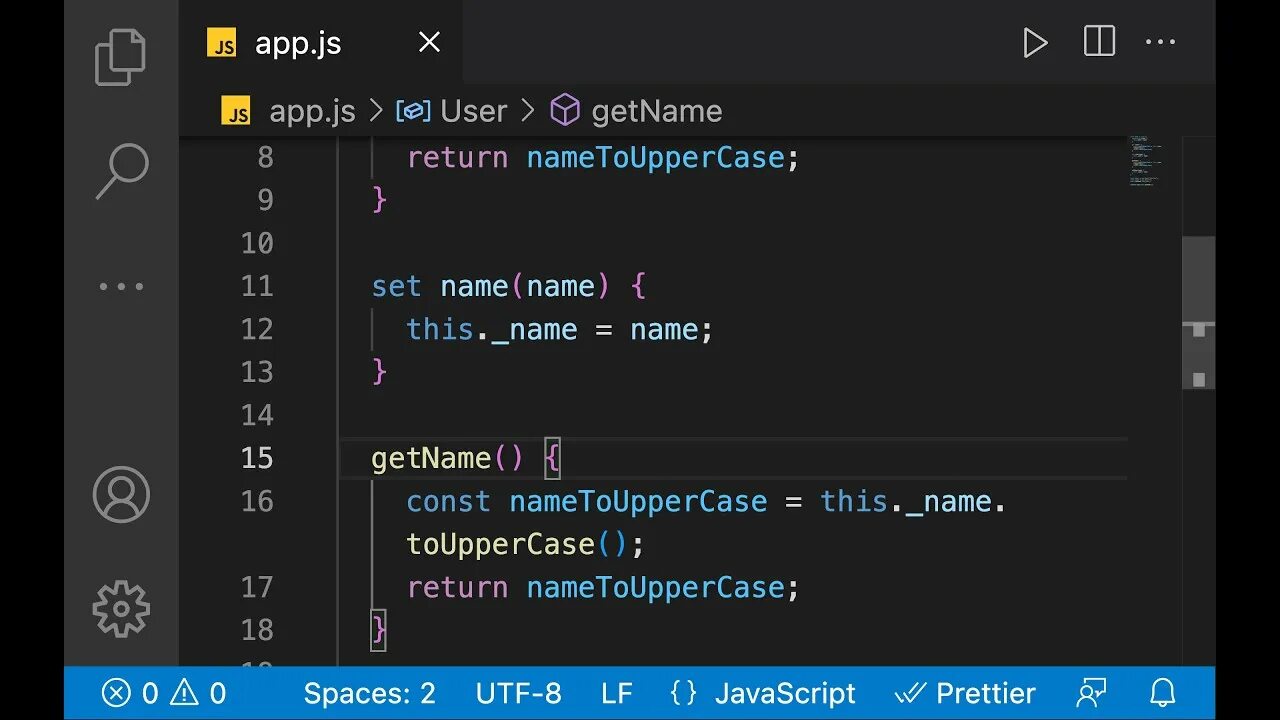Click Prettier status bar item
The height and width of the screenshot is (720, 1280).
pyautogui.click(x=964, y=693)
